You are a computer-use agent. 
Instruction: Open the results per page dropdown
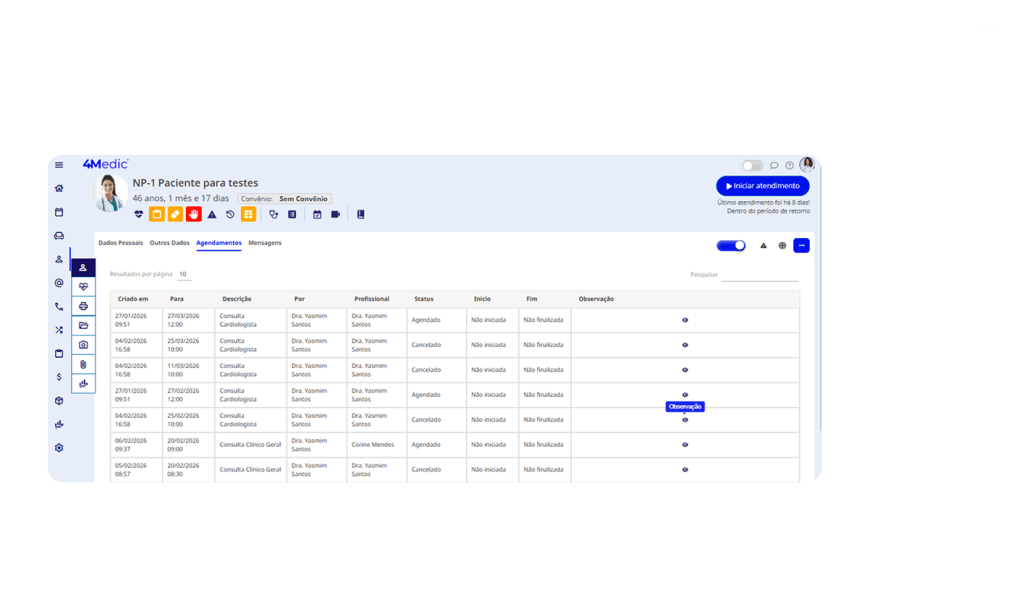(x=183, y=274)
